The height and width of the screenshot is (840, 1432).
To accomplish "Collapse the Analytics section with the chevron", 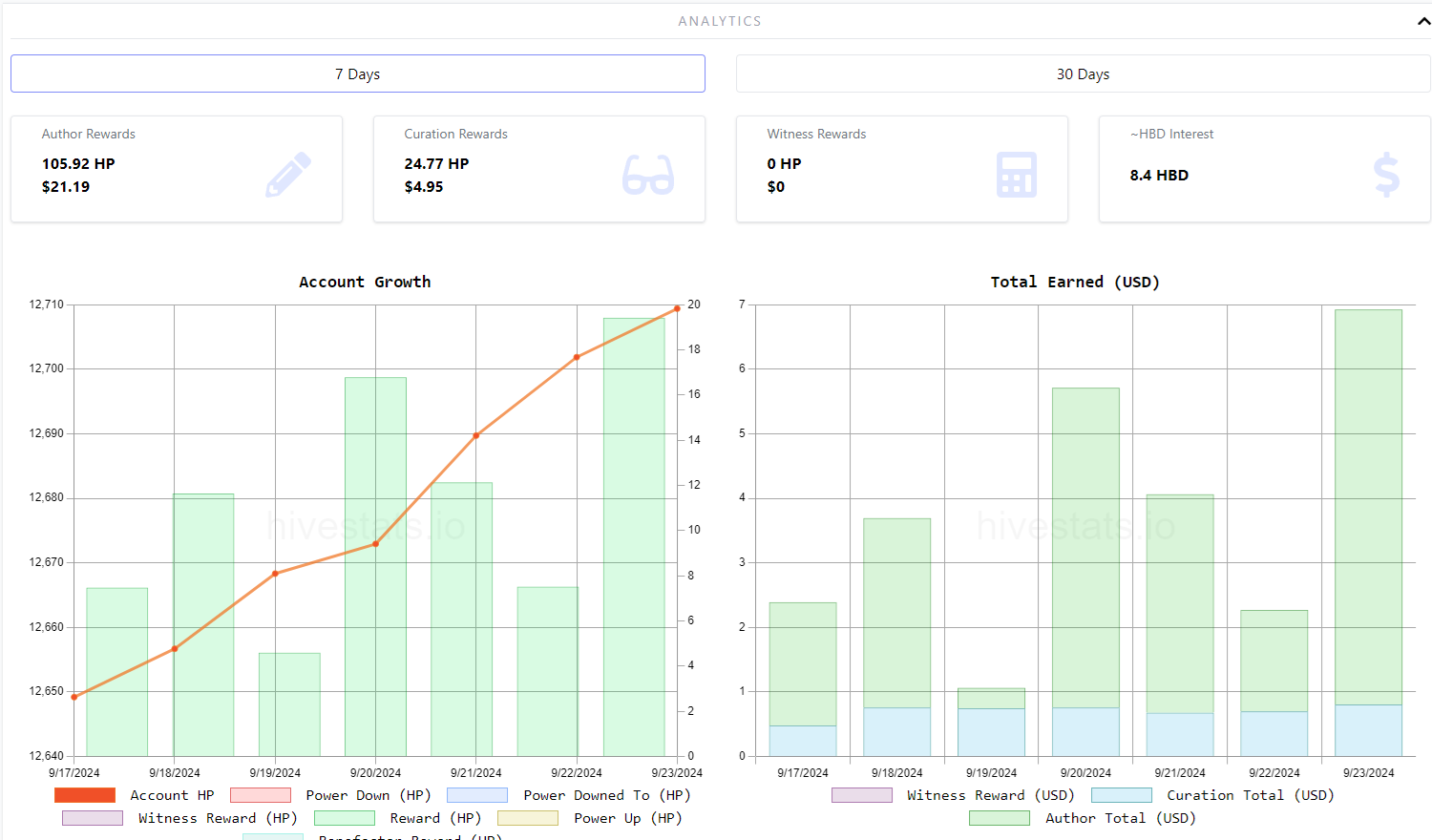I will click(1423, 21).
